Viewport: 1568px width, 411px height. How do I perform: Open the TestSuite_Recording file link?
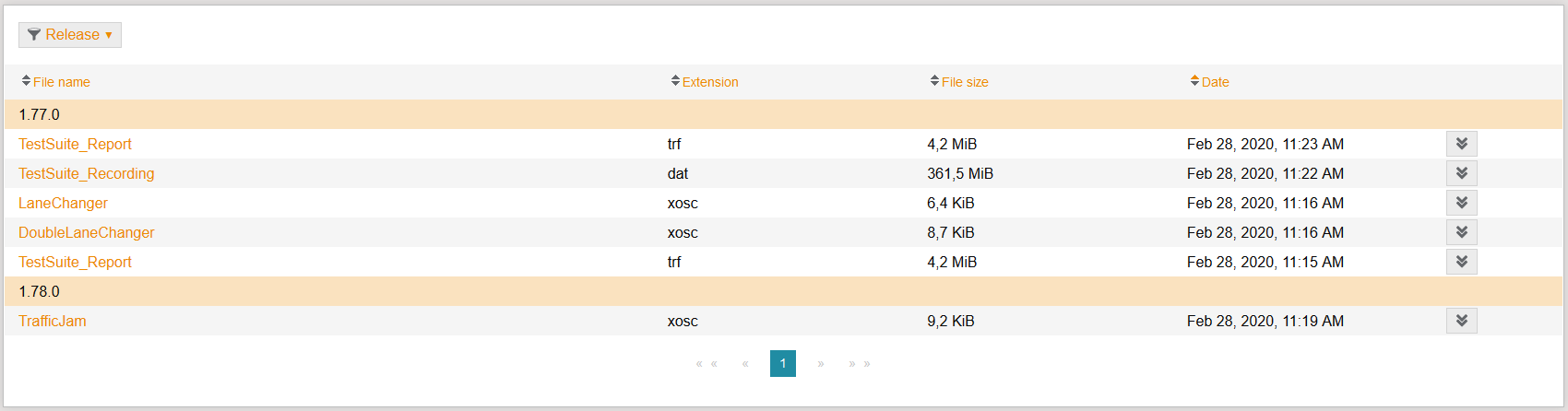pyautogui.click(x=87, y=173)
